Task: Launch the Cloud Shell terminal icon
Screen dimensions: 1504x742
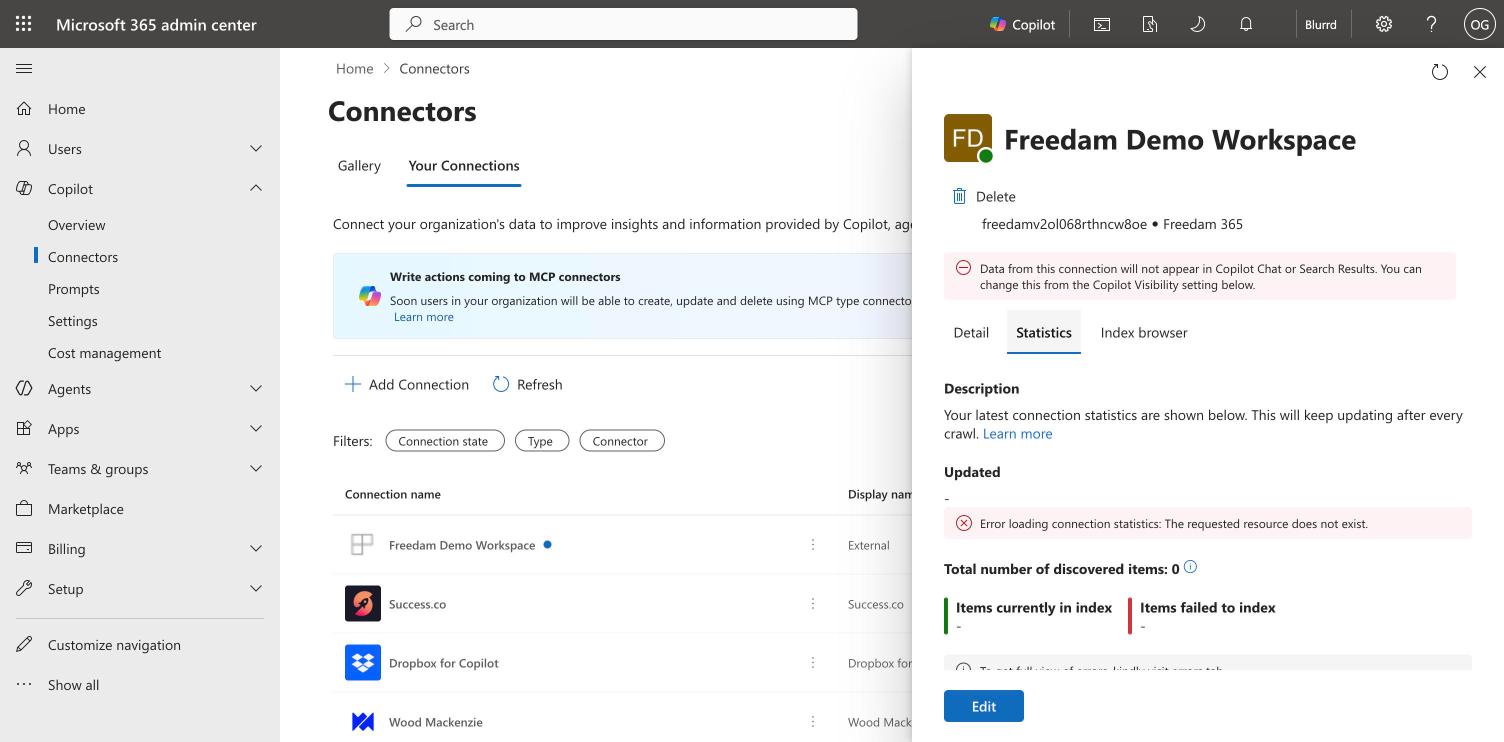Action: [x=1102, y=24]
